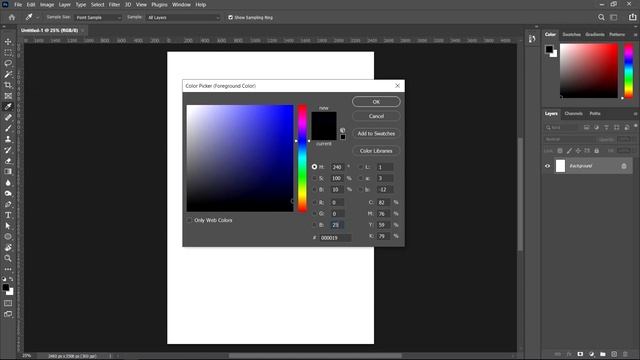Open the workspace switcher icon dropdown

(614, 17)
